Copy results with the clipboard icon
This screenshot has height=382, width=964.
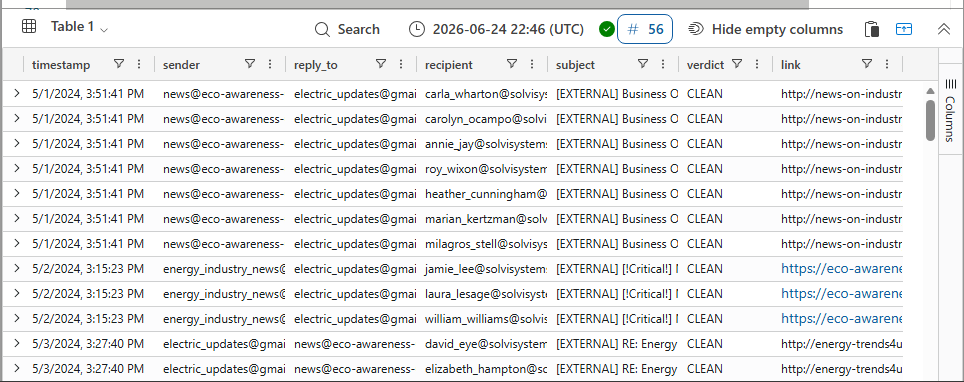(872, 29)
